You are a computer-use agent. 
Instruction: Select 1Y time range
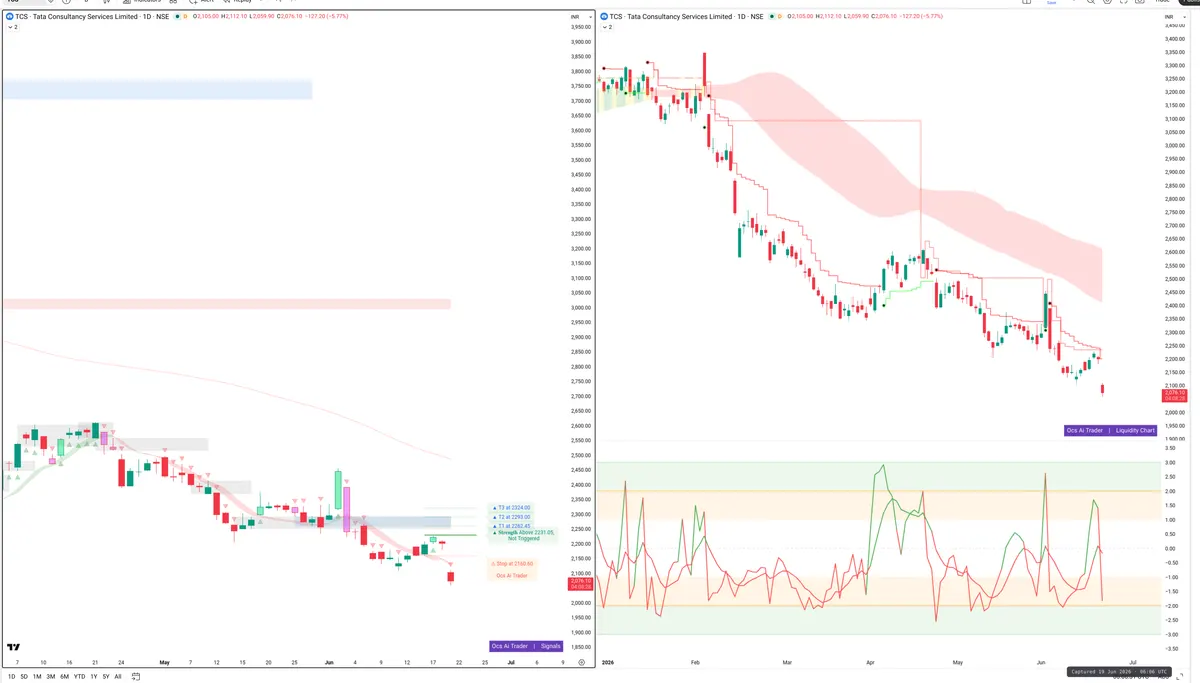pos(94,676)
